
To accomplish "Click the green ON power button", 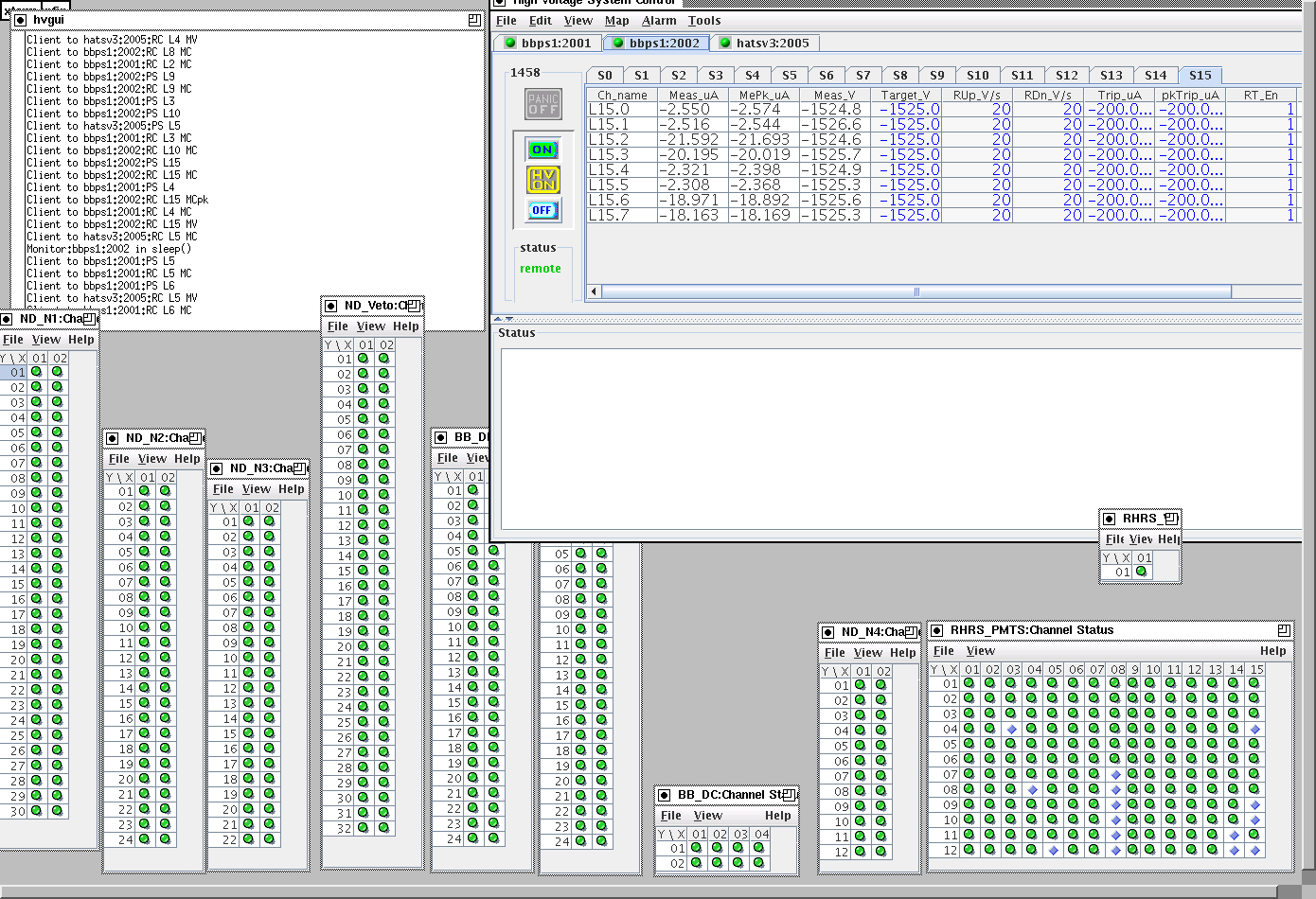I will pyautogui.click(x=542, y=150).
